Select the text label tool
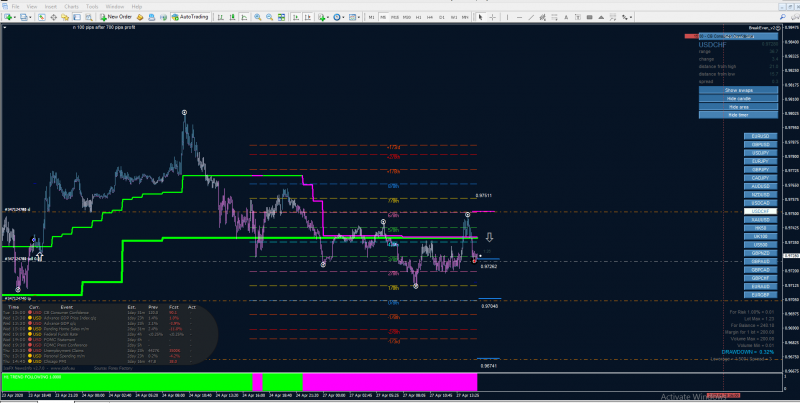 tap(578, 17)
